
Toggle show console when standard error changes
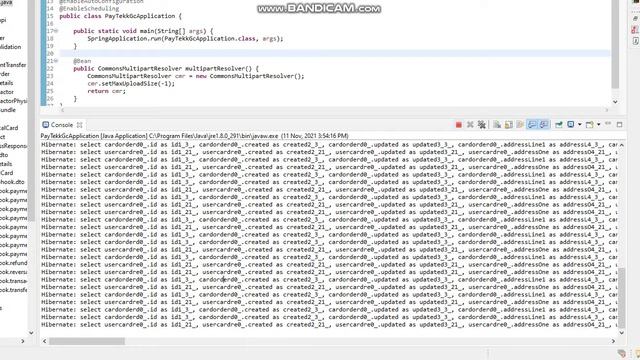pos(544,124)
